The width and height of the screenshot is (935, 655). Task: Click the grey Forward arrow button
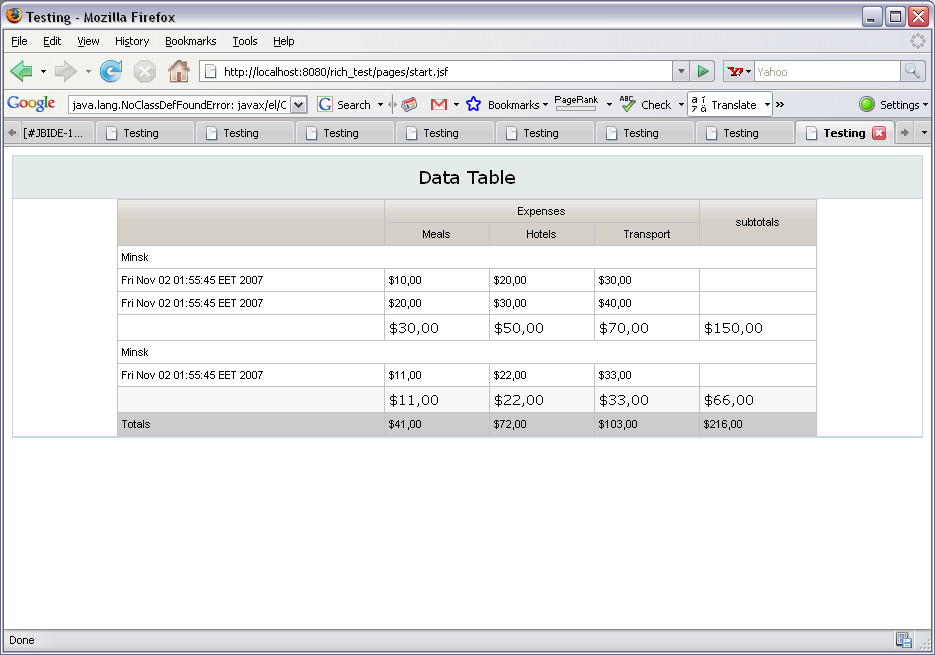point(66,72)
